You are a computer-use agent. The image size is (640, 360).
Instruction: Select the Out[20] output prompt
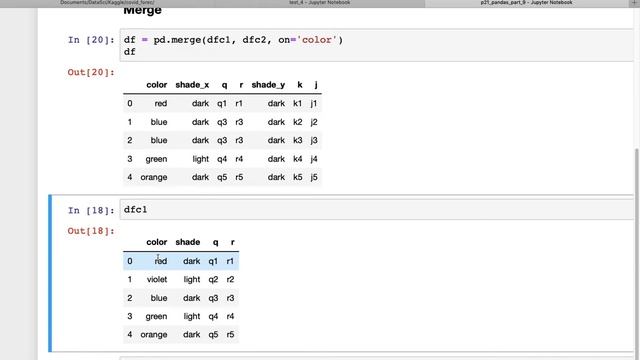[91, 72]
